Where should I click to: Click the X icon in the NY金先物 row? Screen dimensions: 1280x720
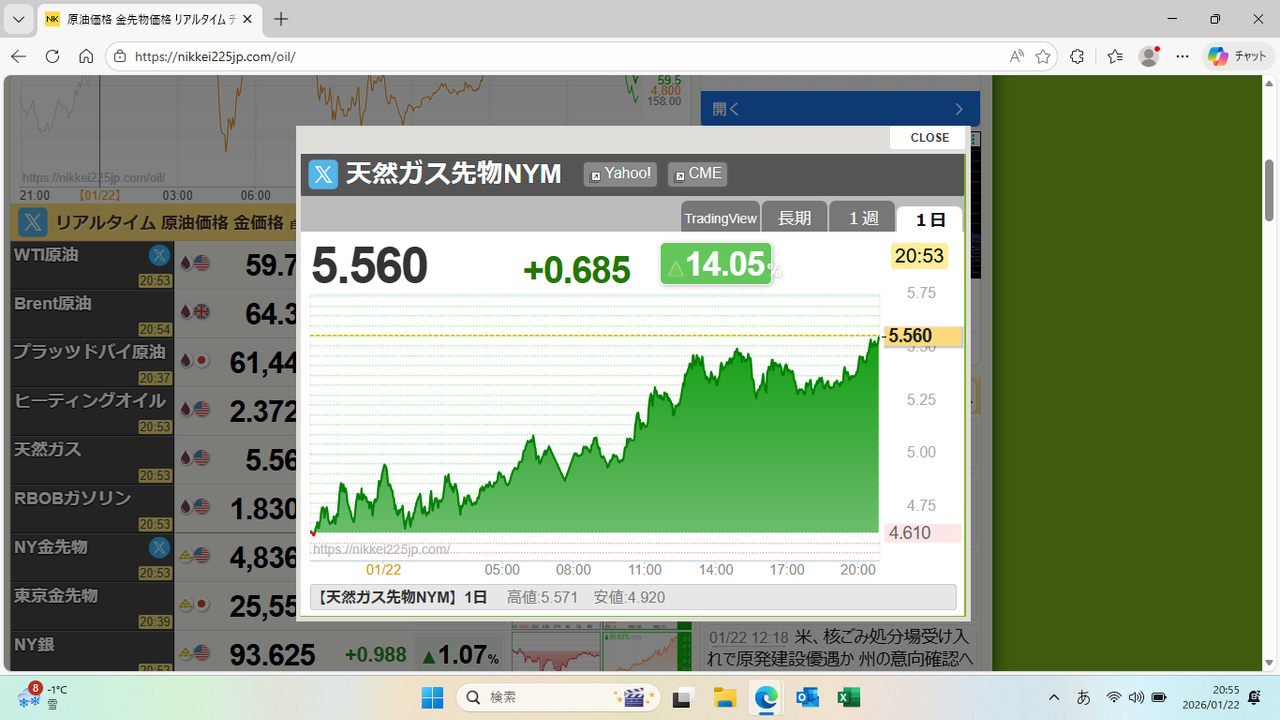point(159,547)
